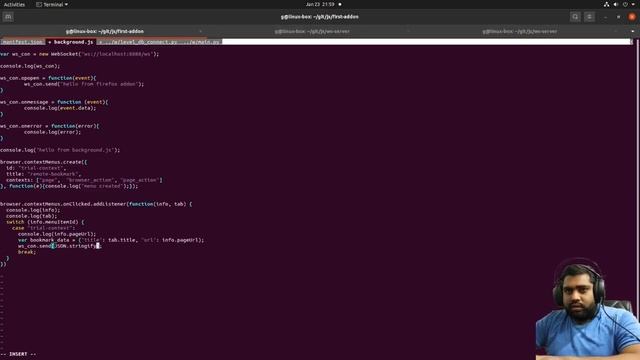Expand the Terminal app menu

coord(52,4)
